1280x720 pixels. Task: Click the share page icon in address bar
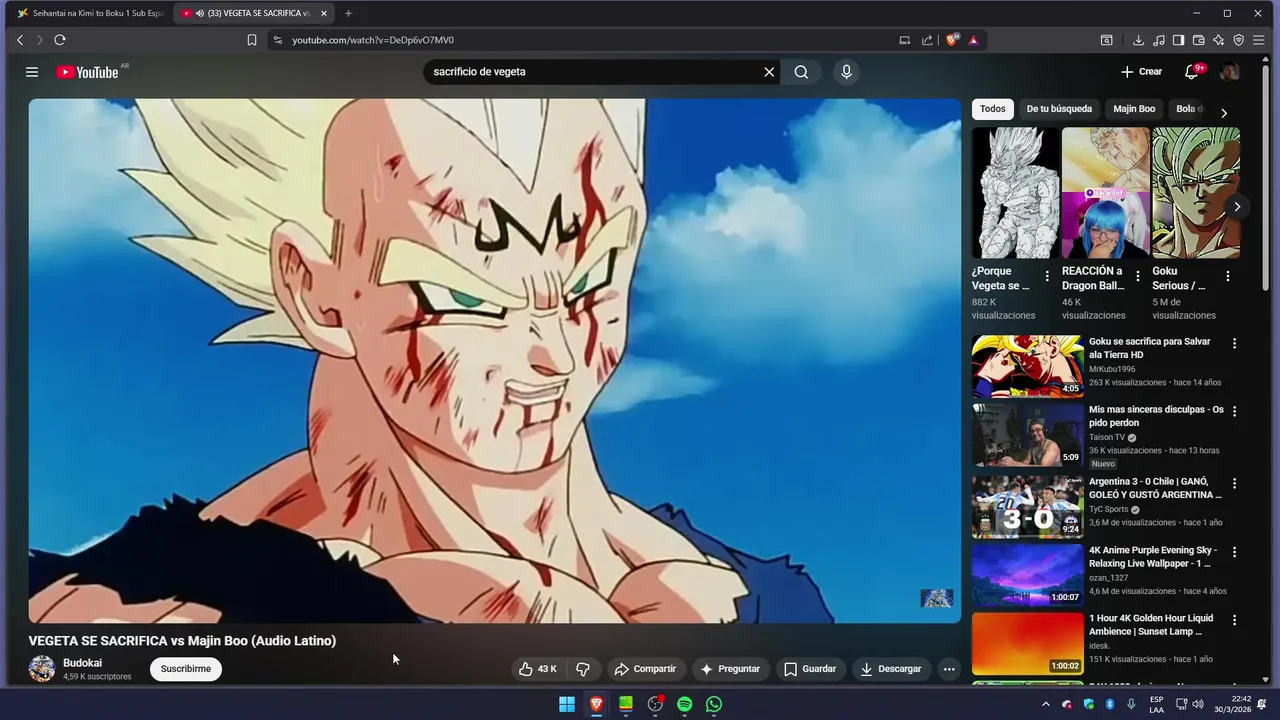pos(927,40)
